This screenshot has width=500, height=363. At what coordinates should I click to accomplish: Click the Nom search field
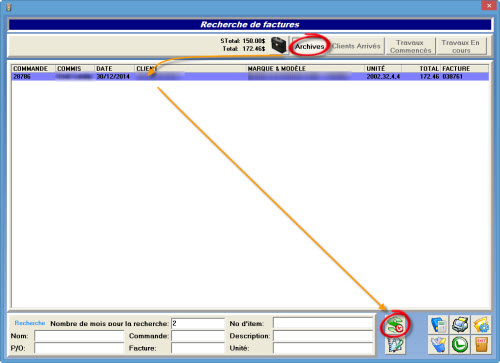click(x=79, y=336)
